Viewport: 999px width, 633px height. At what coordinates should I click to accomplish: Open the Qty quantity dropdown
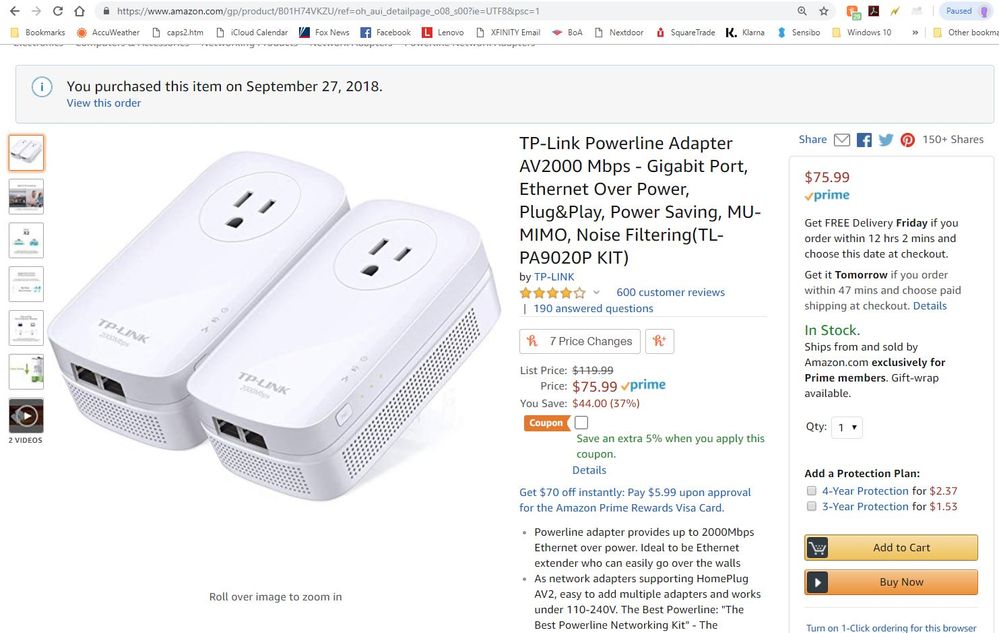click(x=846, y=427)
